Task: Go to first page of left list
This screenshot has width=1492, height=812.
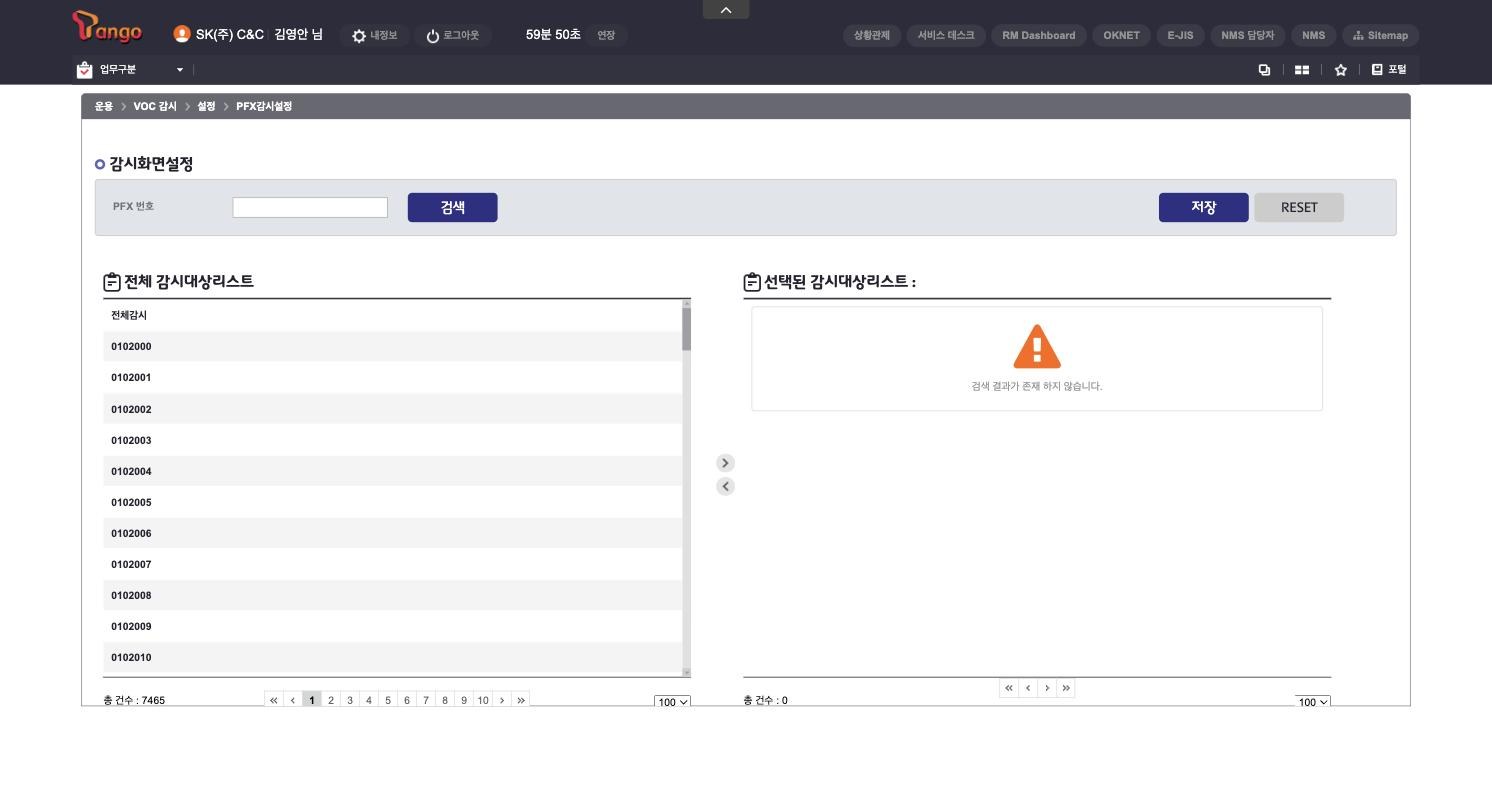Action: pos(274,700)
